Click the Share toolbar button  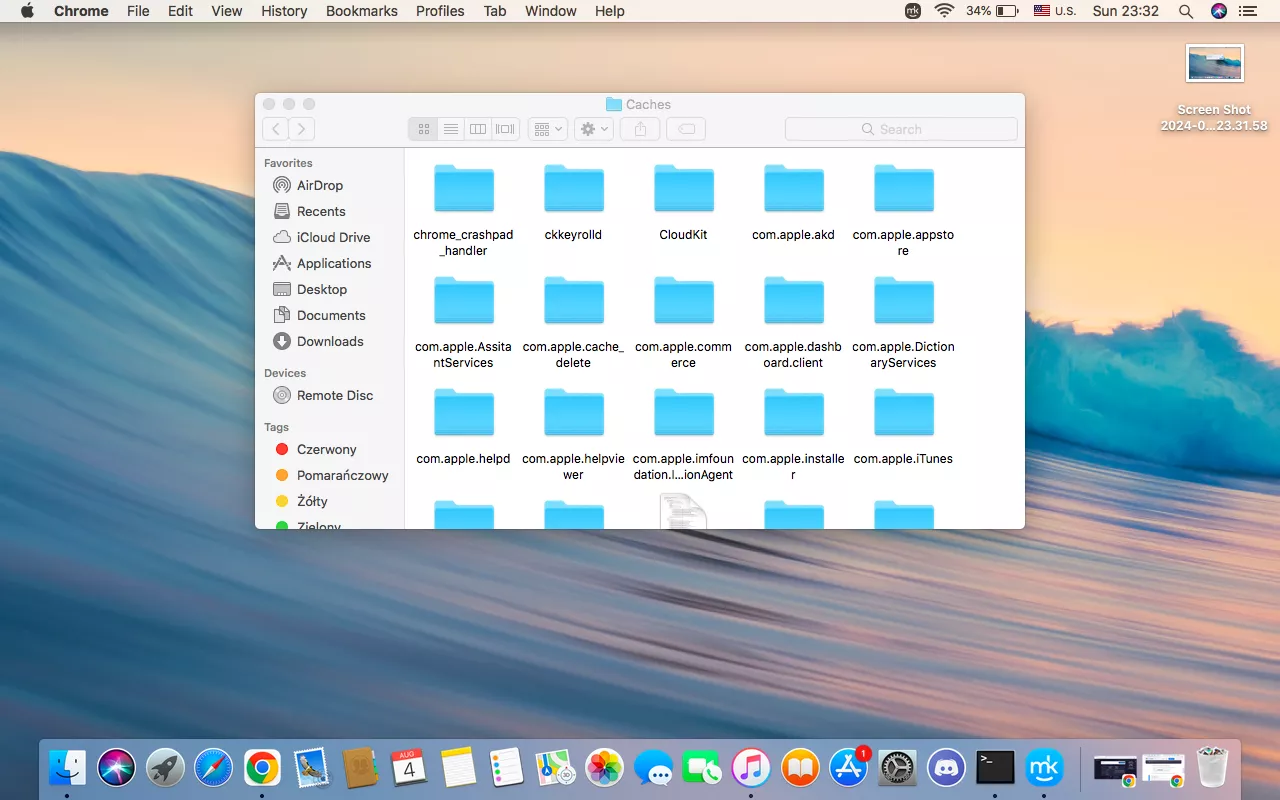(x=640, y=129)
